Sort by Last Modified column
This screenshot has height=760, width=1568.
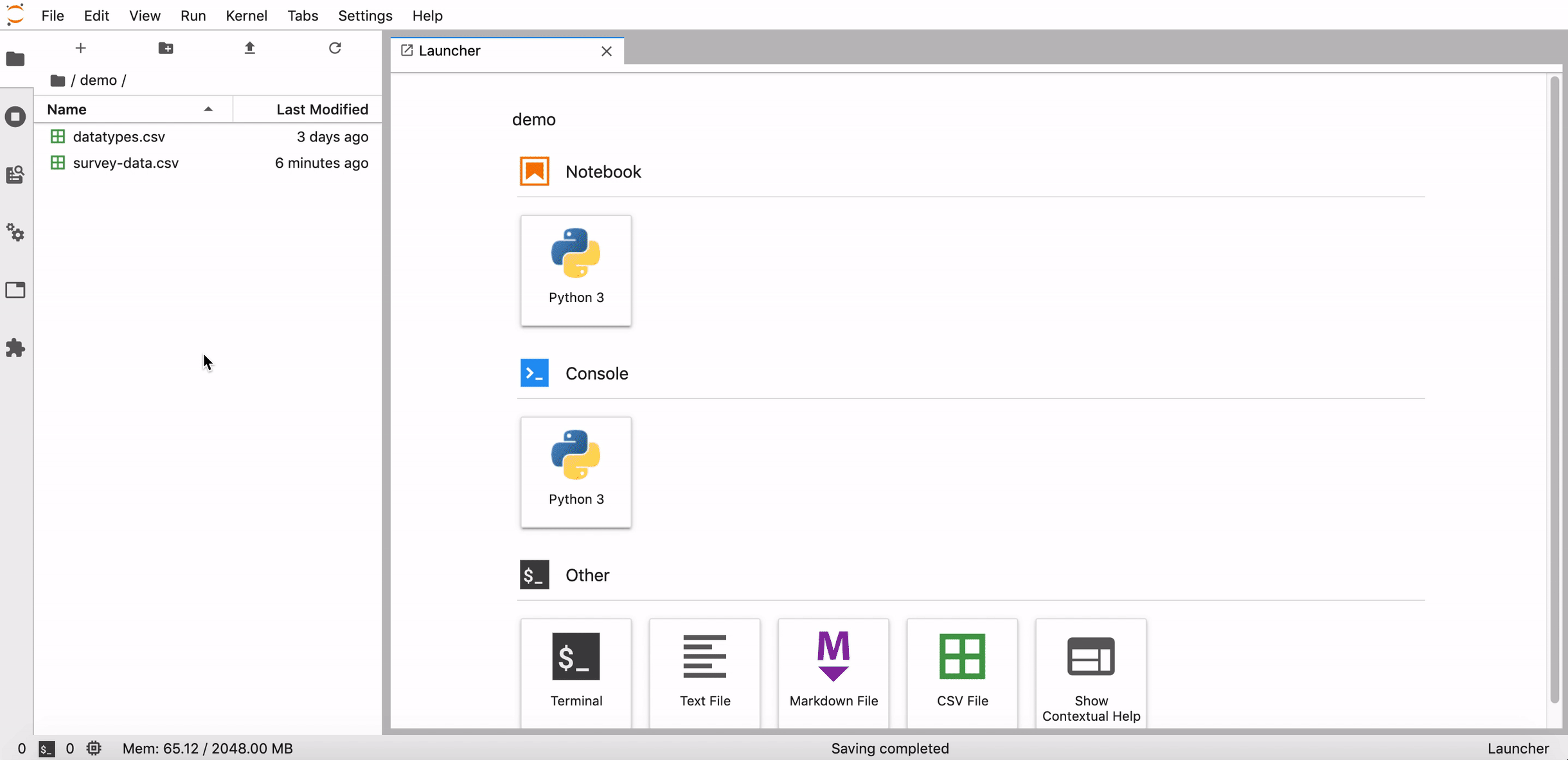tap(321, 109)
